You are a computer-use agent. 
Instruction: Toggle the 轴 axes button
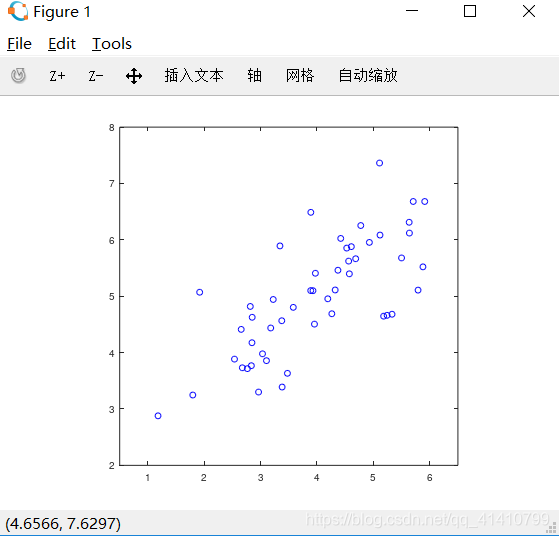(x=255, y=76)
